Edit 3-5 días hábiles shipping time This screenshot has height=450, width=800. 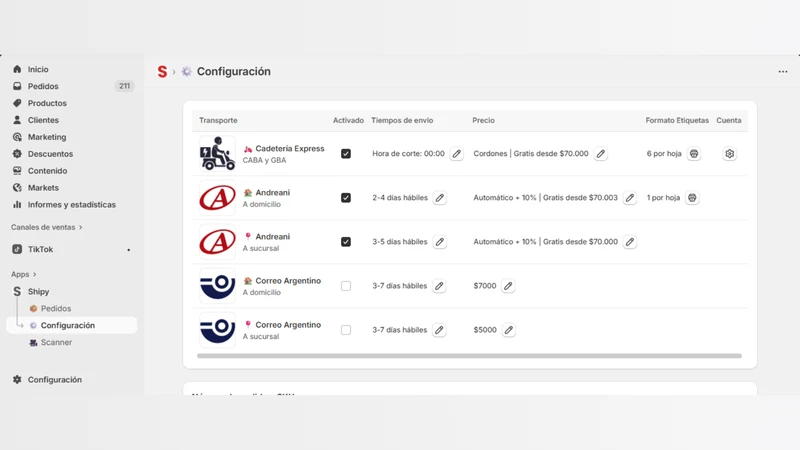click(439, 242)
